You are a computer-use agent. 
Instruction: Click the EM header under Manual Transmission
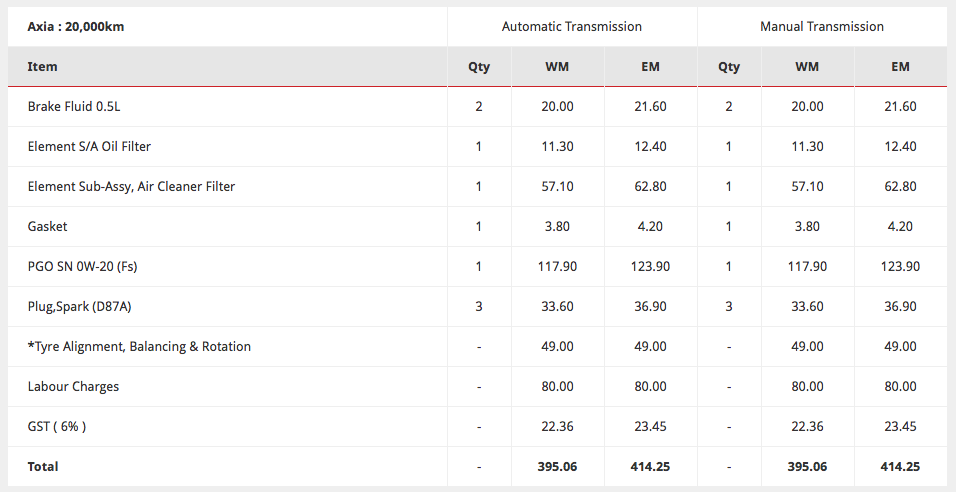click(900, 67)
